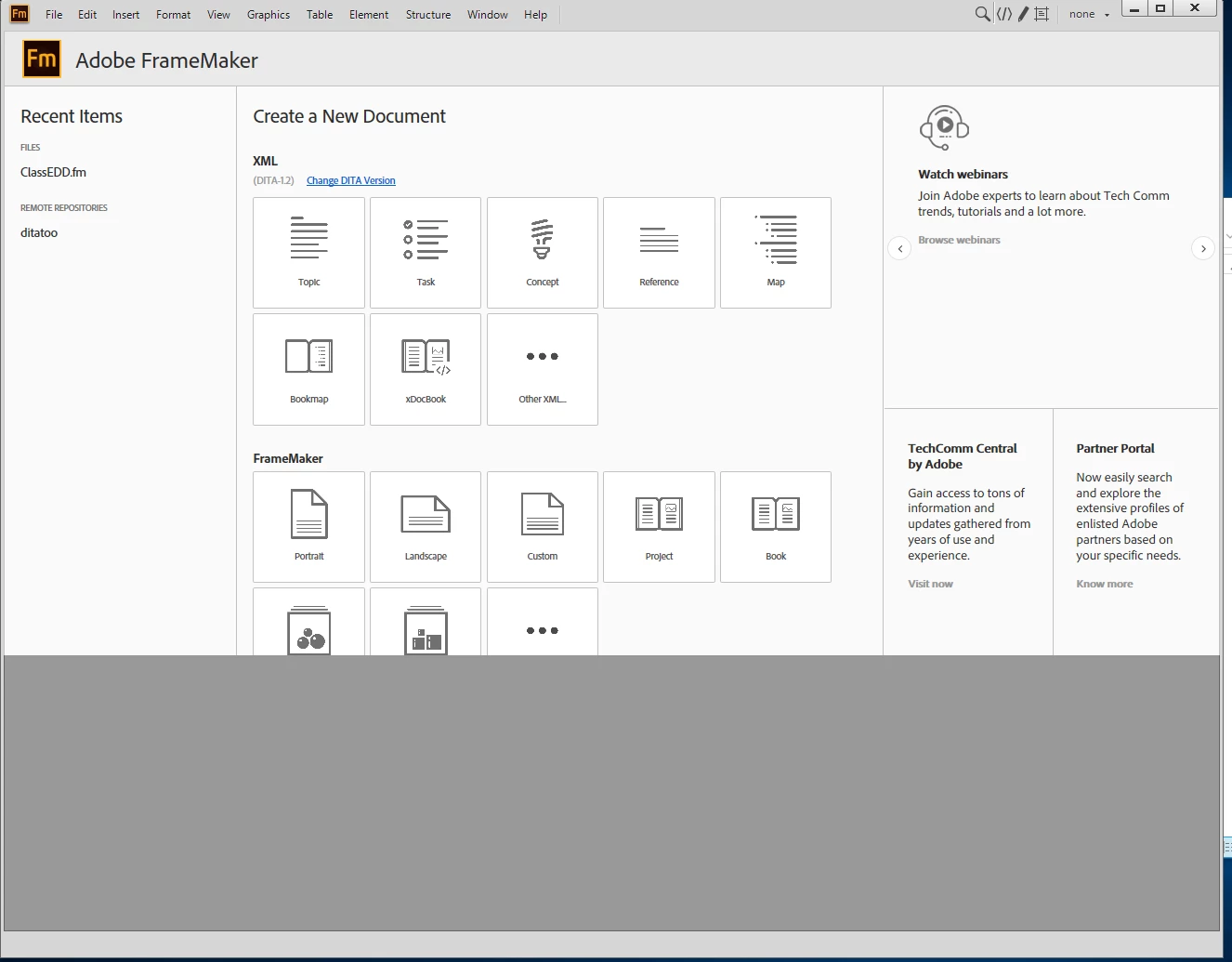Create a new DITA Task document

tap(426, 253)
